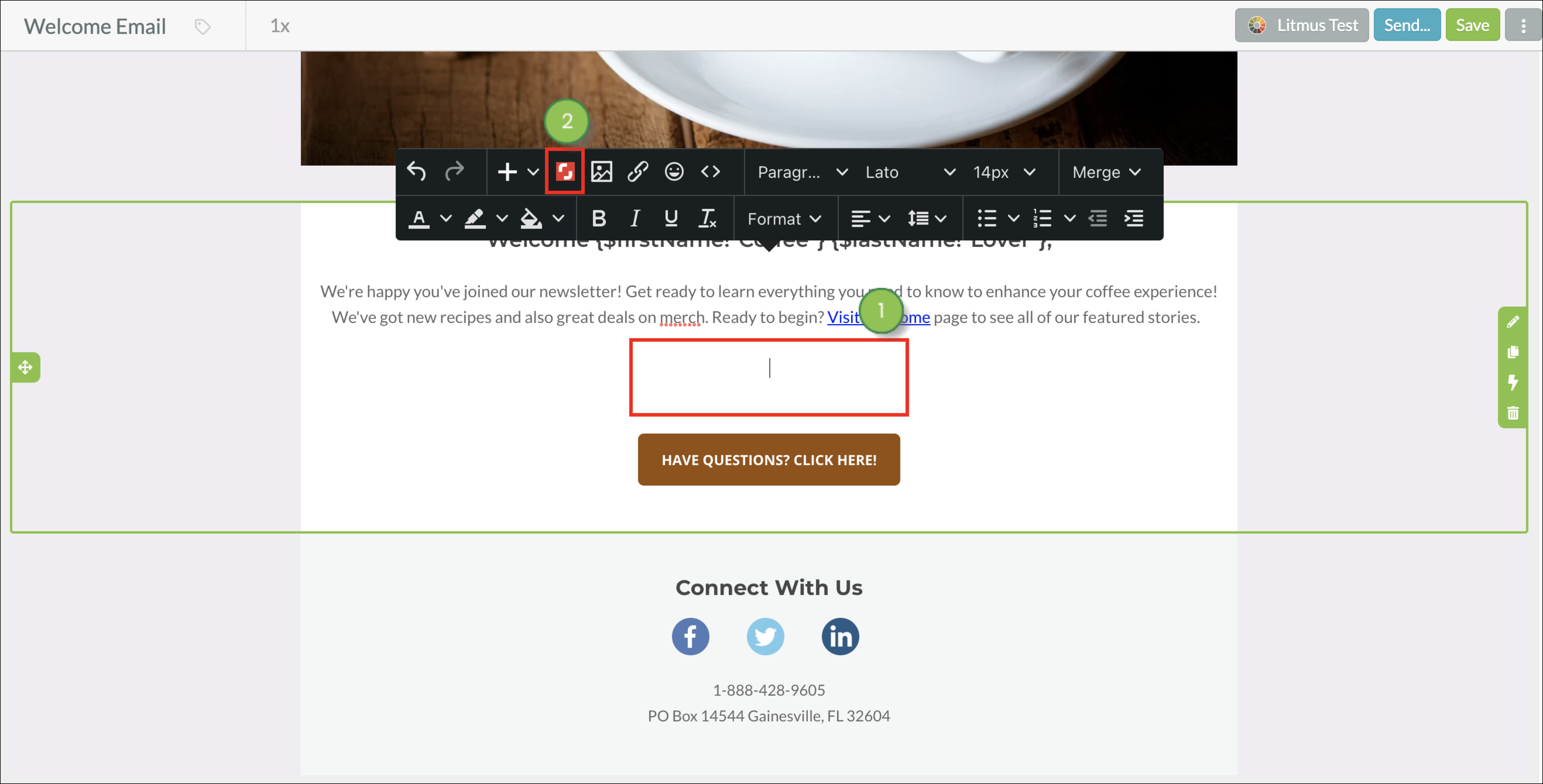
Task: Insert a link with the chain icon
Action: coord(638,172)
